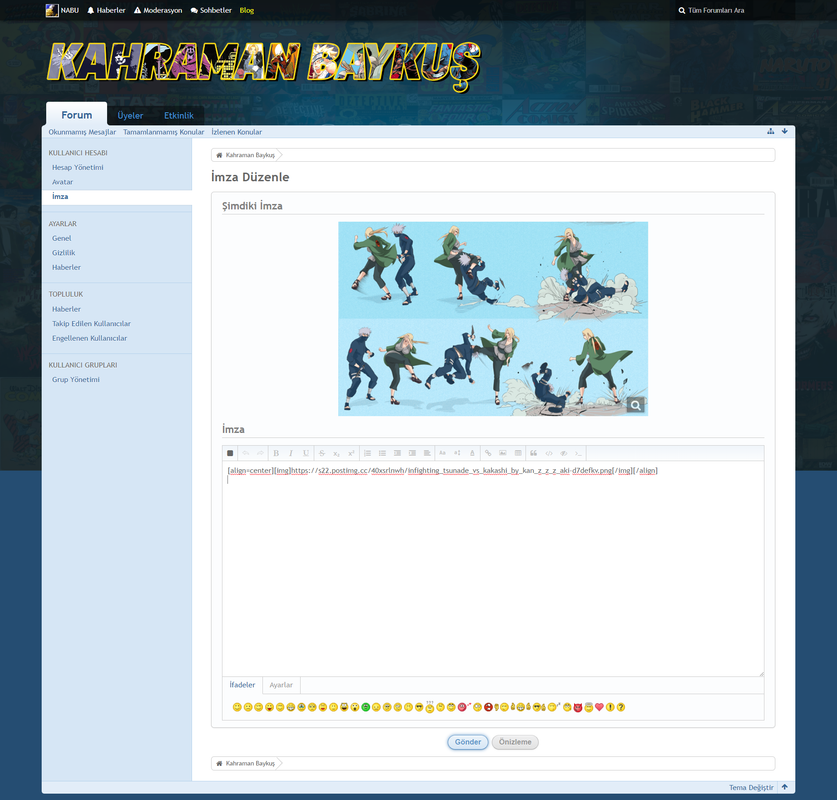Screen dimensions: 837x800
Task: Insert spoiler tag from toolbar
Action: (563, 453)
